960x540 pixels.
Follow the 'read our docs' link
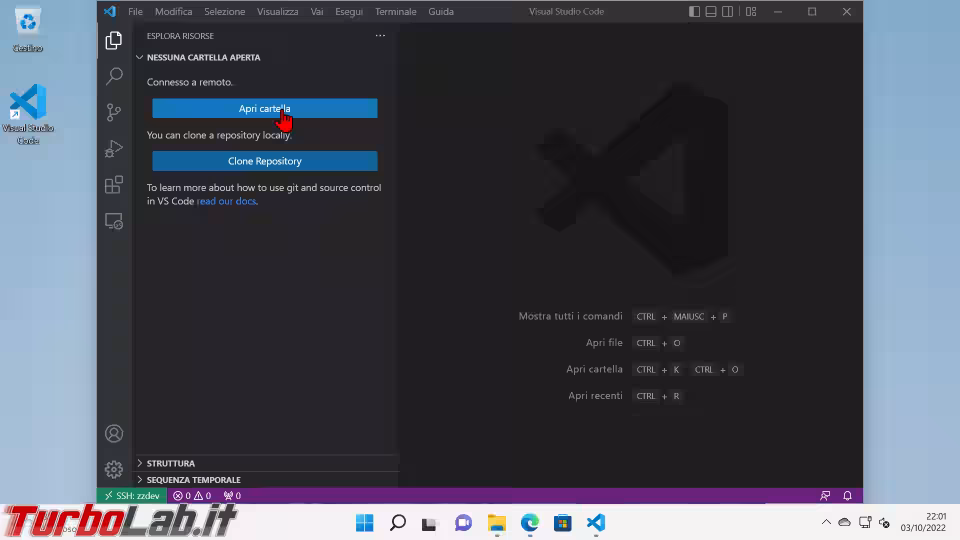(226, 201)
